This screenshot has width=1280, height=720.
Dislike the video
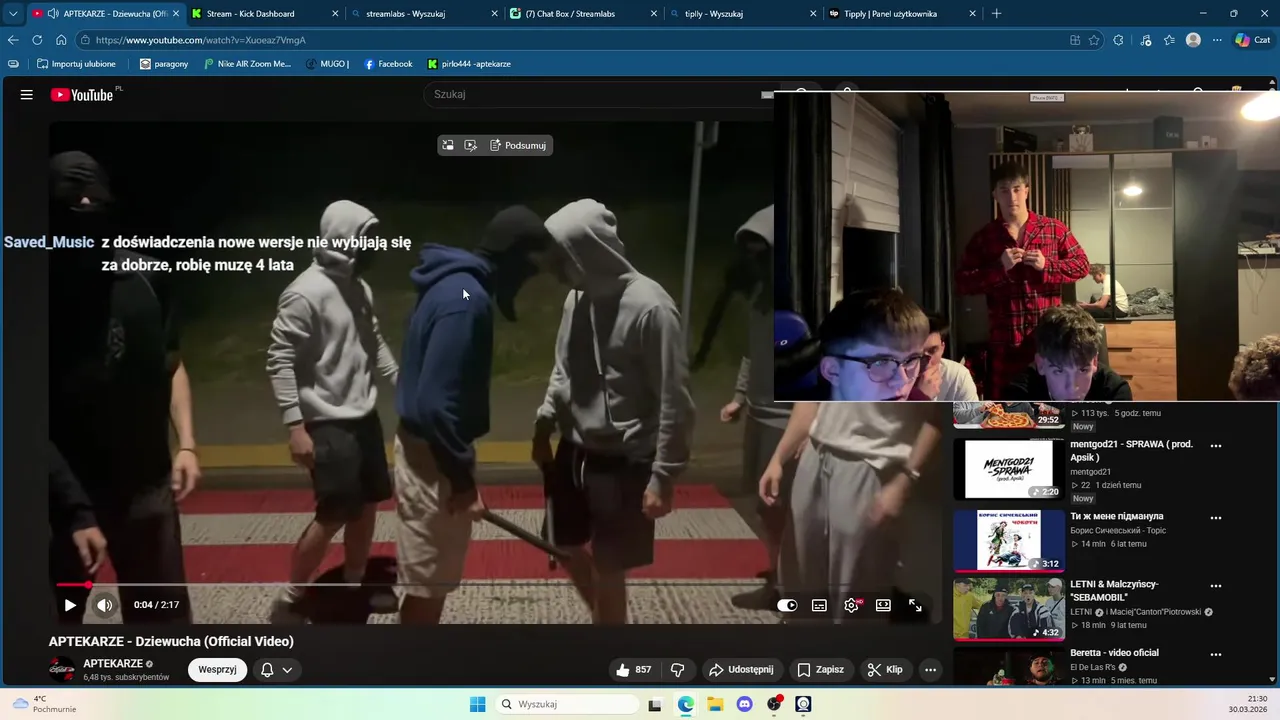click(677, 670)
